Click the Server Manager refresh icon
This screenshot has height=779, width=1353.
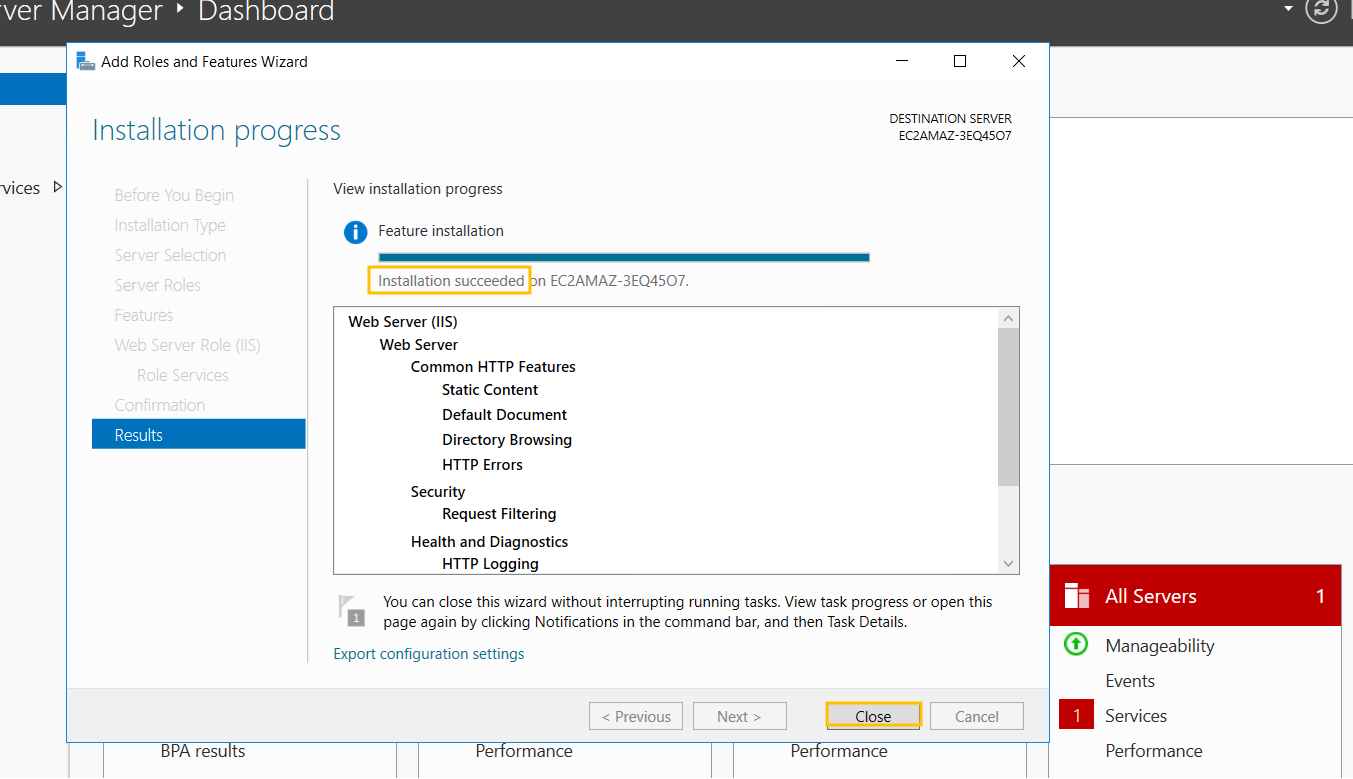tap(1322, 9)
